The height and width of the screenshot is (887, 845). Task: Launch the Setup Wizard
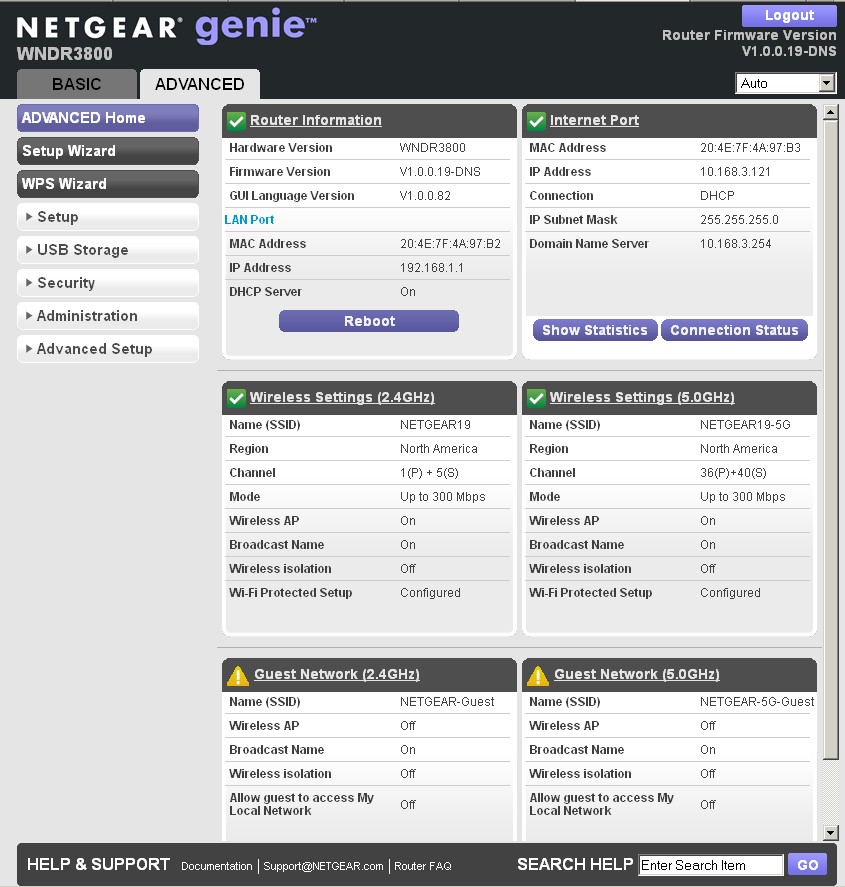tap(107, 151)
